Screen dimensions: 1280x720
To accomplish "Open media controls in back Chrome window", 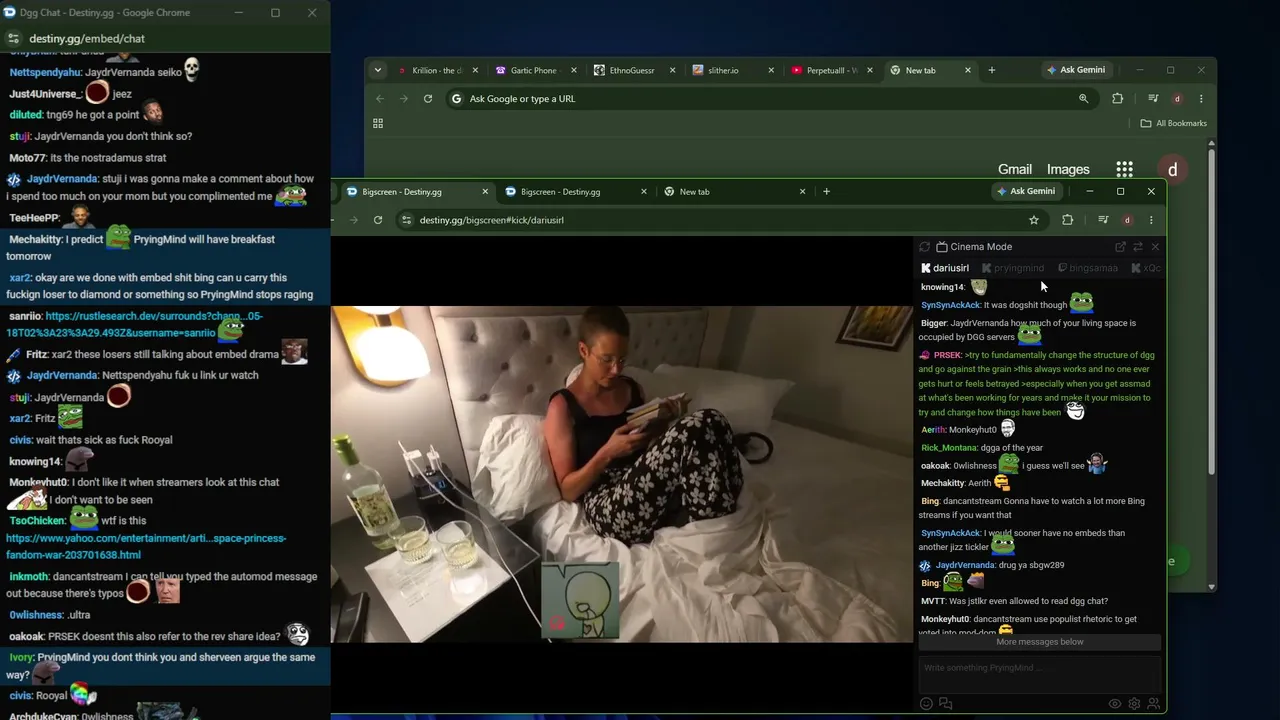I will pos(1153,99).
